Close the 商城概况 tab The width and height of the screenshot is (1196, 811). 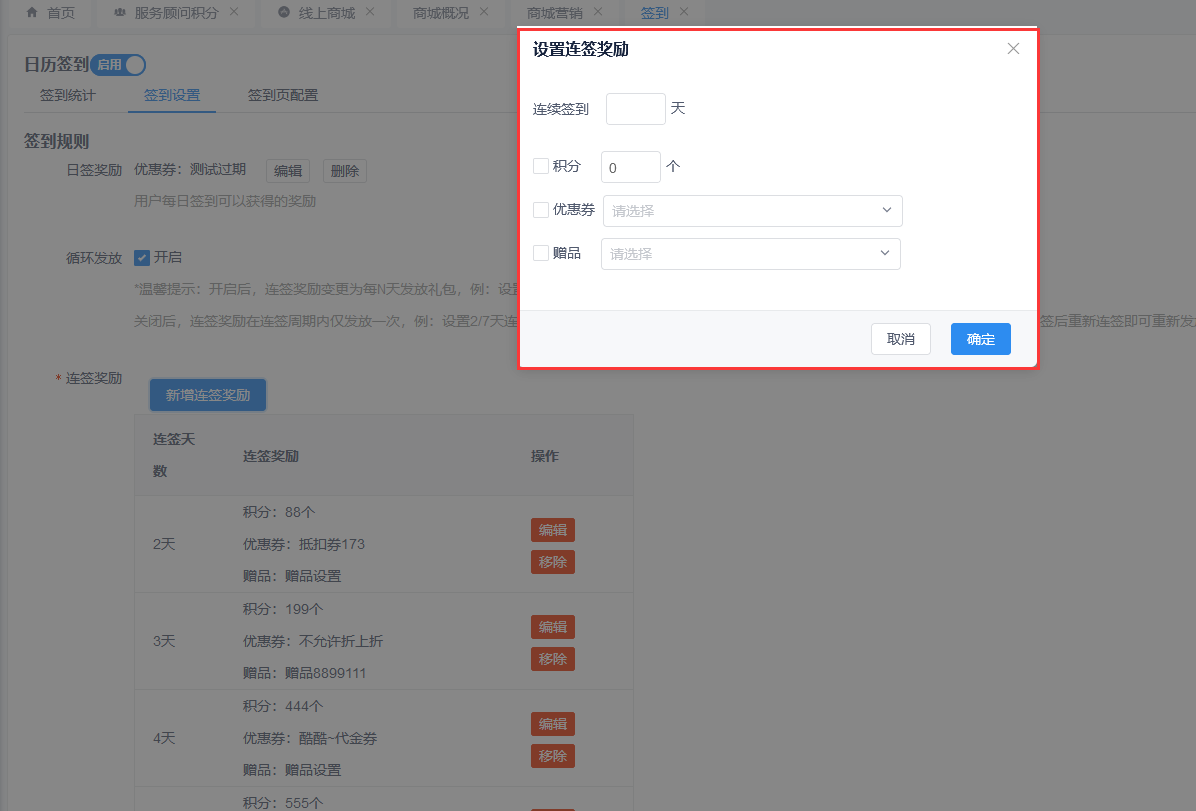pyautogui.click(x=484, y=12)
